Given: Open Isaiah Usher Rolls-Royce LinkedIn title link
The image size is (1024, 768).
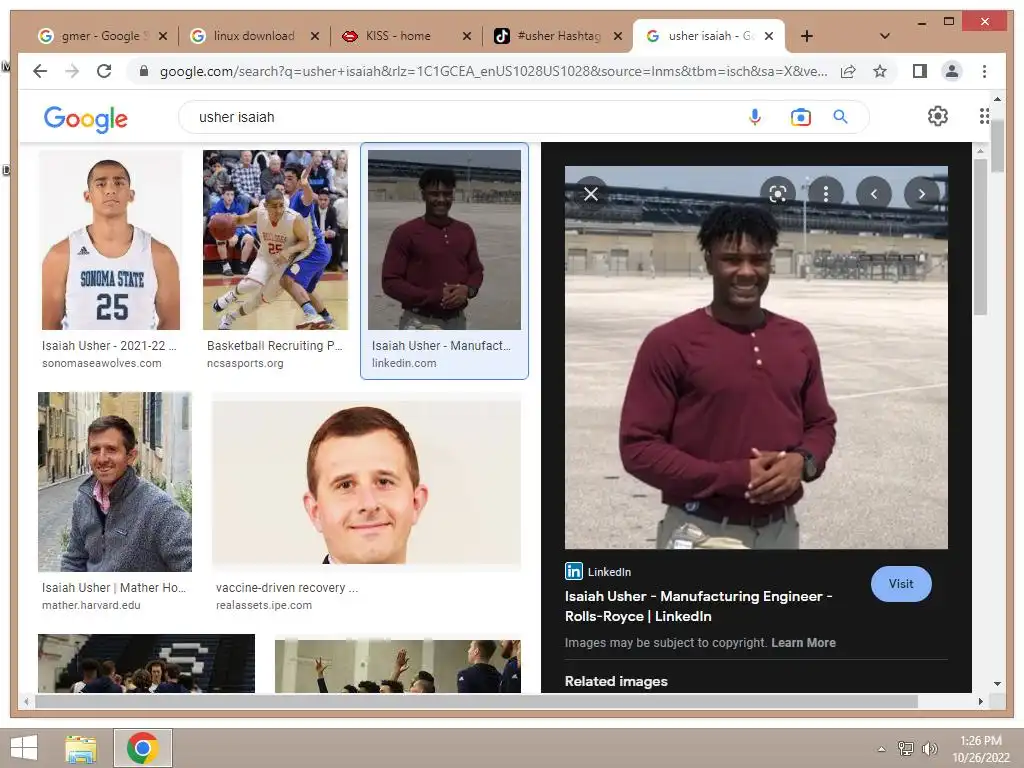Looking at the screenshot, I should coord(698,606).
